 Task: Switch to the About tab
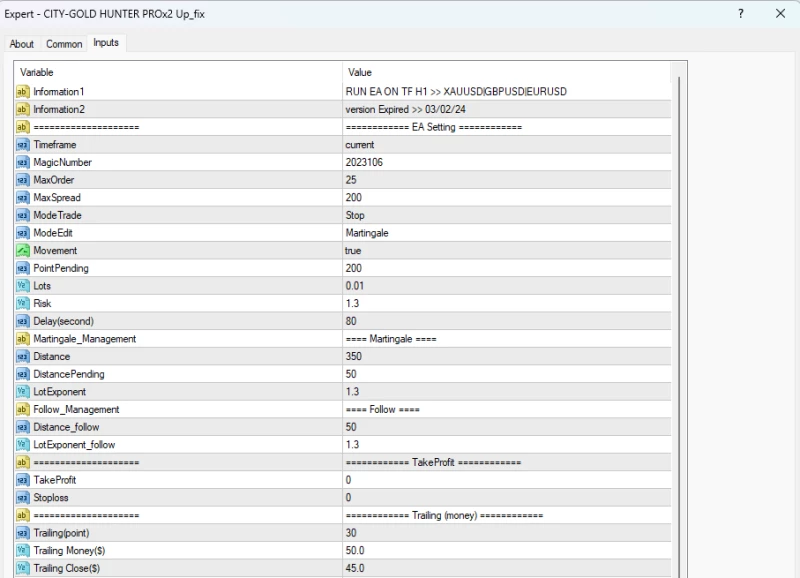(21, 44)
